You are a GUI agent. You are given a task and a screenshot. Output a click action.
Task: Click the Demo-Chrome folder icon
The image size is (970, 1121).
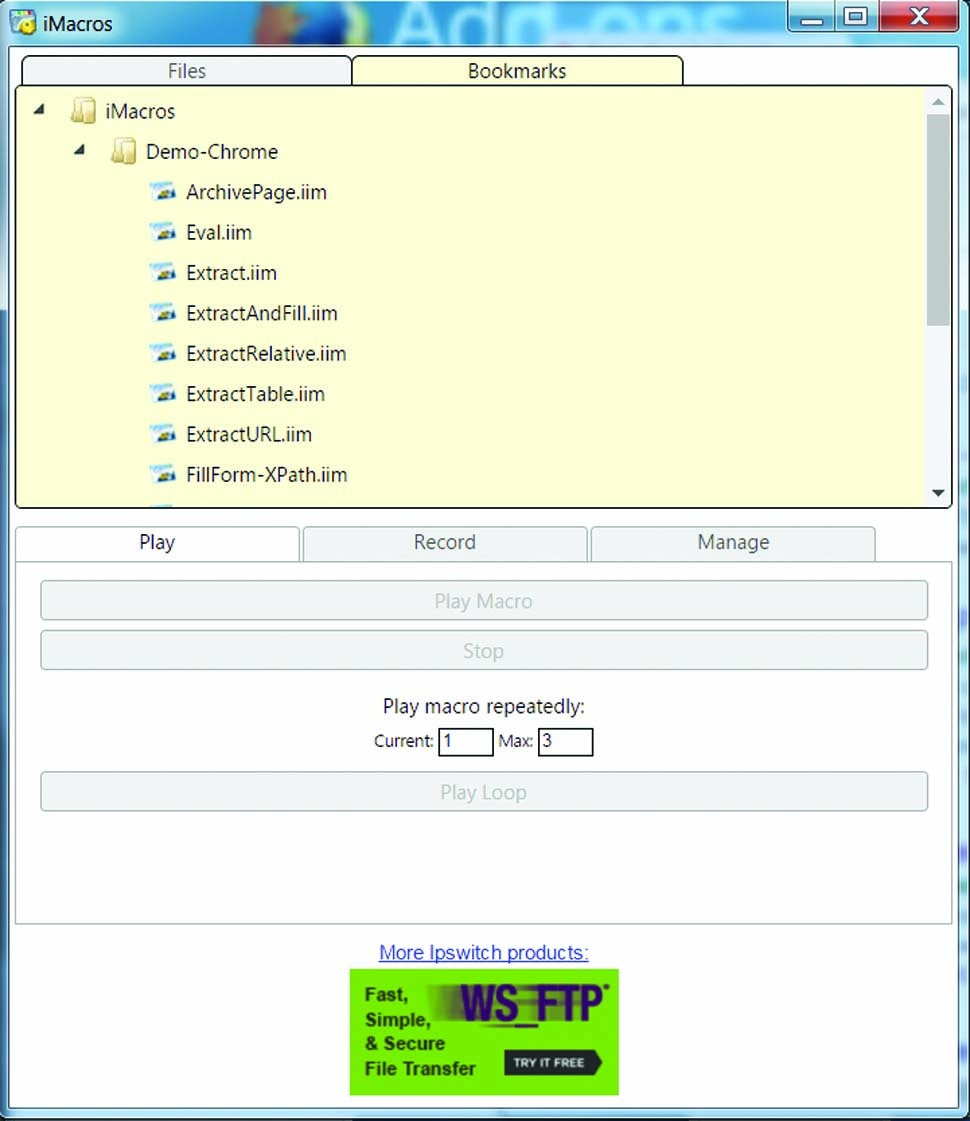(x=123, y=152)
